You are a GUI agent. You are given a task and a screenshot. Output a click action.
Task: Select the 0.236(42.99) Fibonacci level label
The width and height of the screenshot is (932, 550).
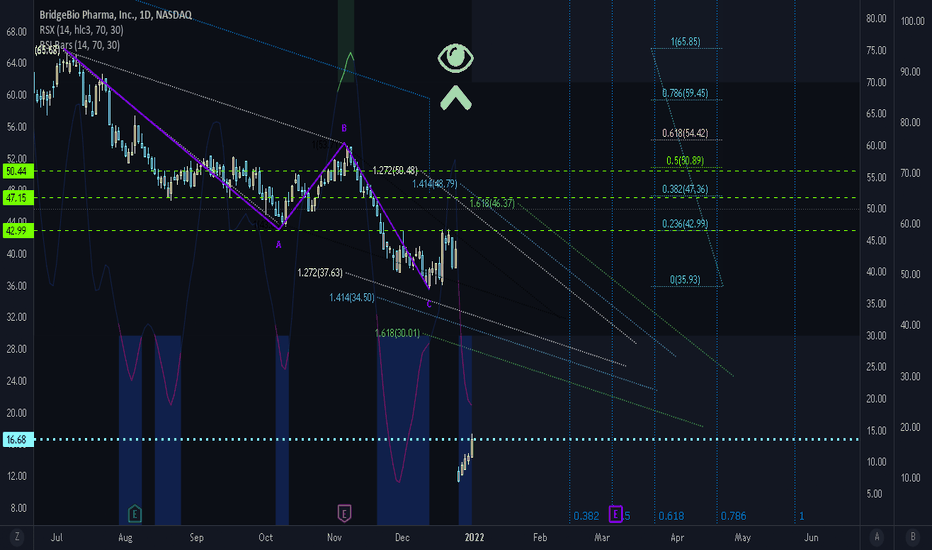click(x=685, y=224)
